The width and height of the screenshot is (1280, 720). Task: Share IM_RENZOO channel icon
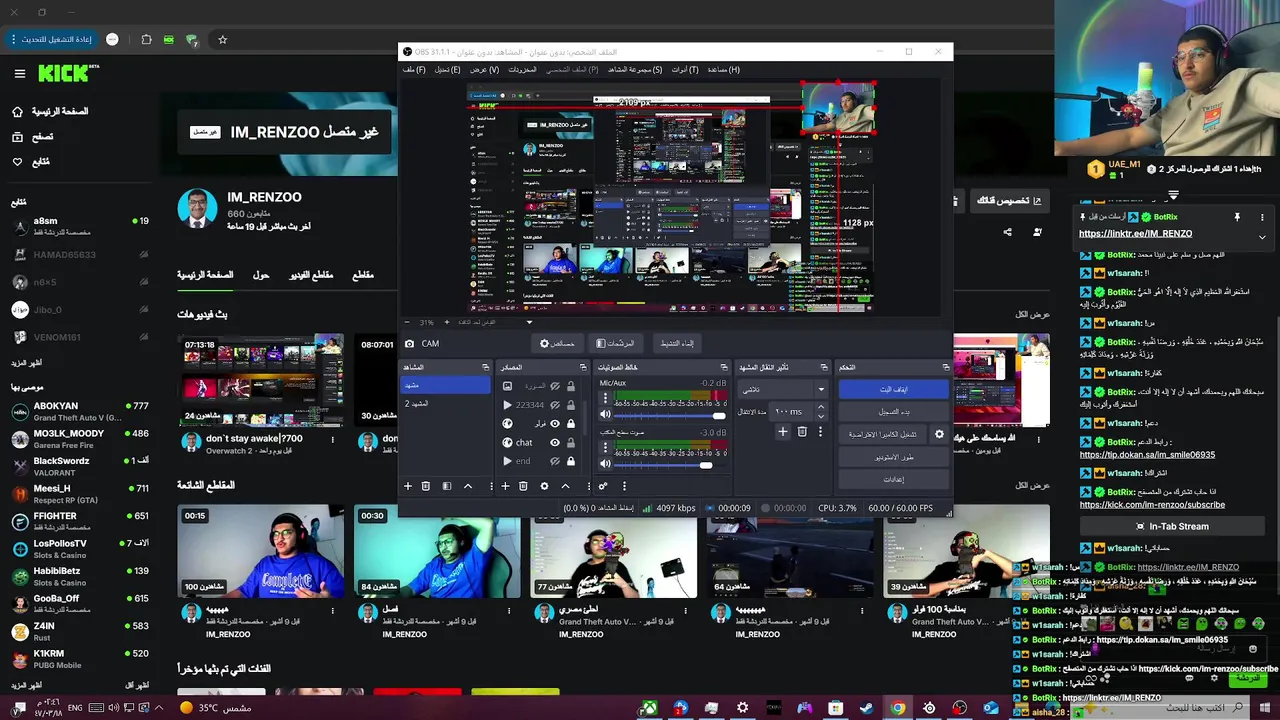click(1007, 232)
